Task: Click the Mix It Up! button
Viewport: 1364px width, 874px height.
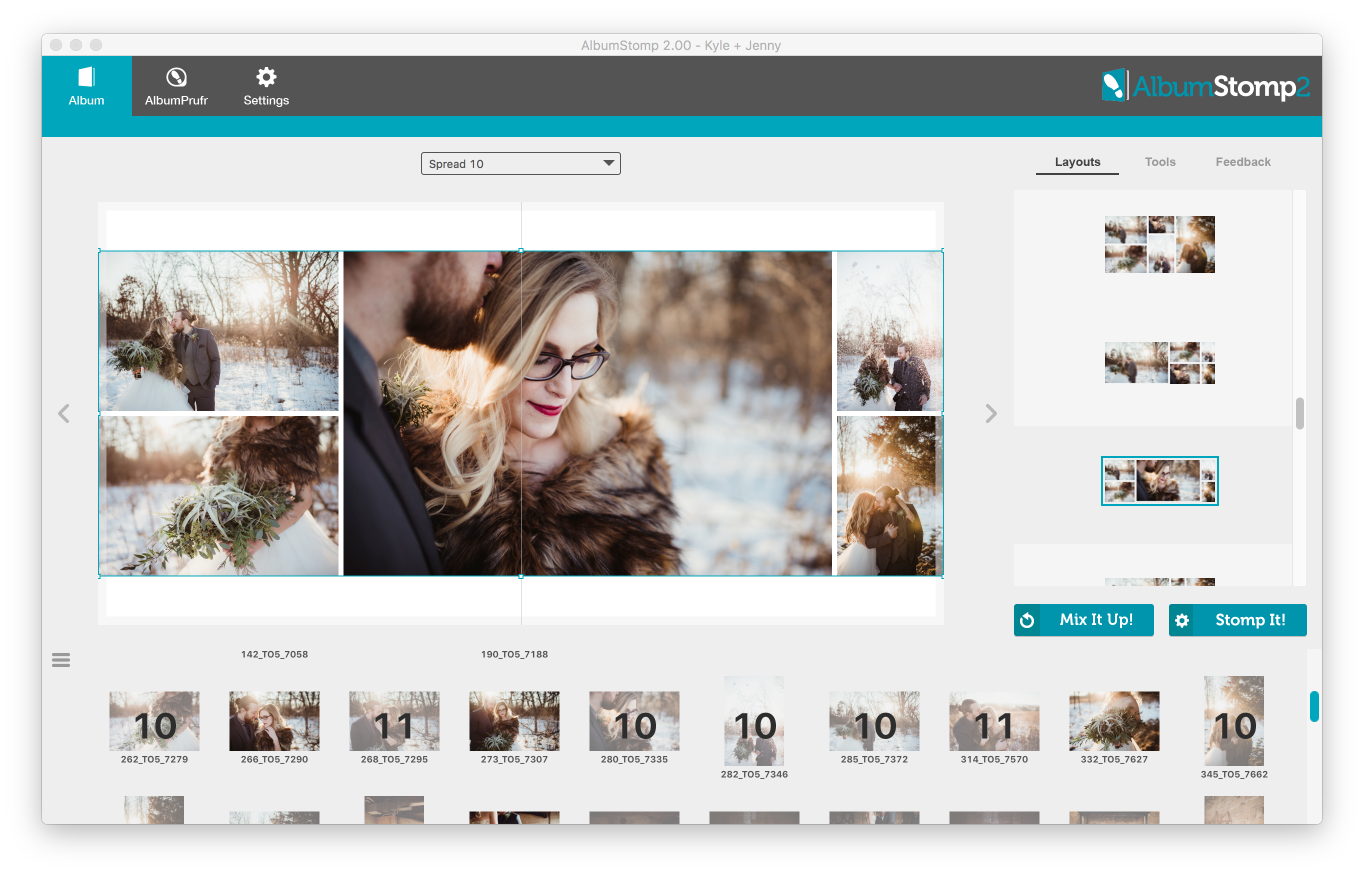Action: click(x=1084, y=620)
